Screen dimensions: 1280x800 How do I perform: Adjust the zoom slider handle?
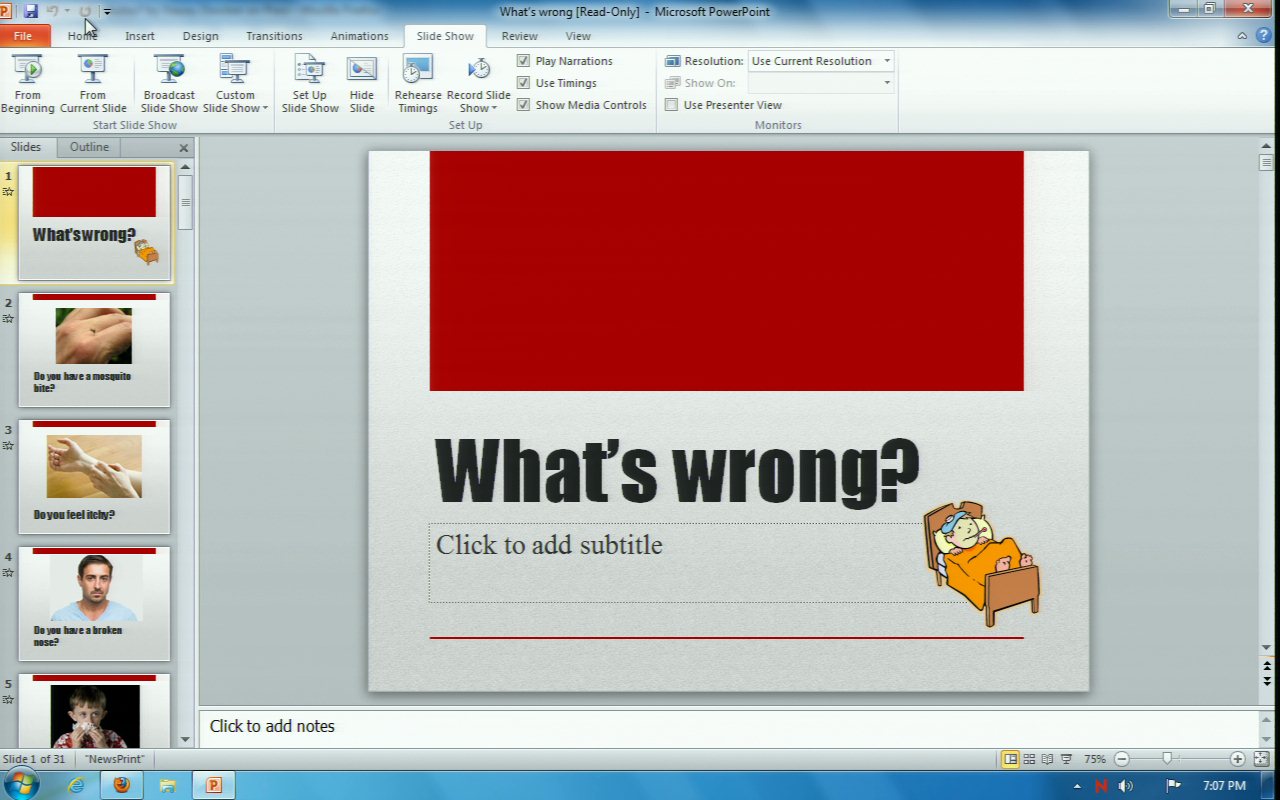[x=1167, y=759]
